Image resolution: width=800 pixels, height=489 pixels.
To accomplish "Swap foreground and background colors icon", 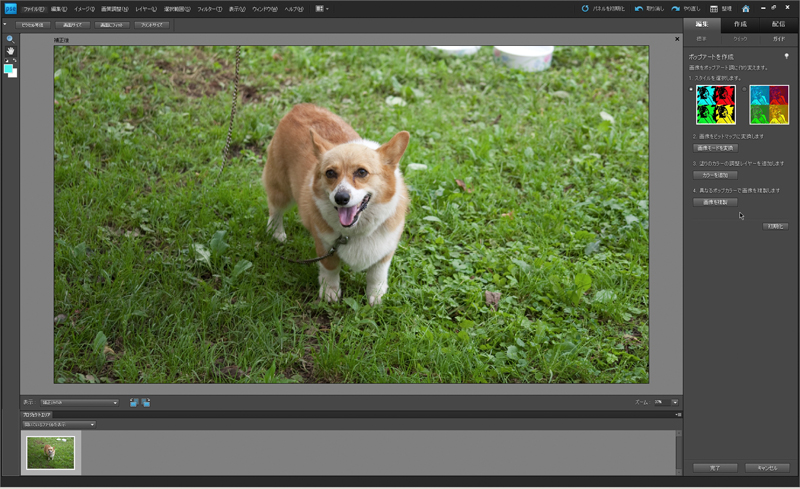I will click(x=15, y=61).
